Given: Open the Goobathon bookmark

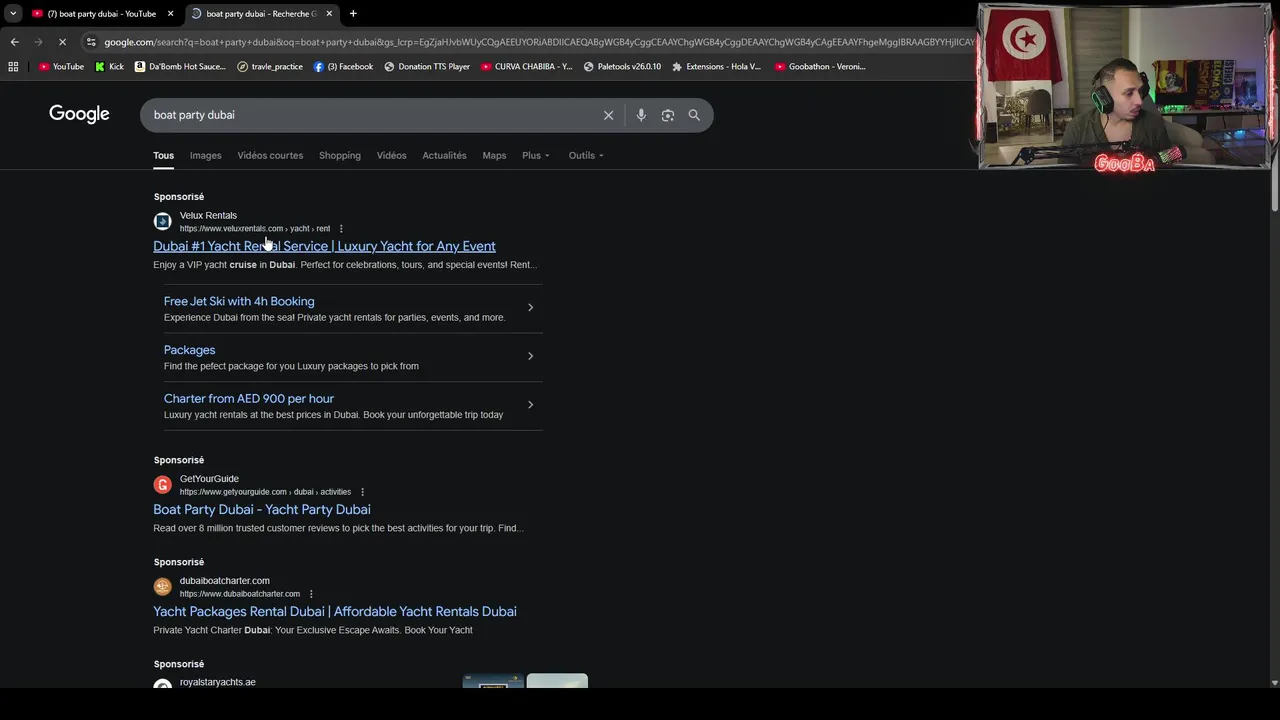Looking at the screenshot, I should [x=820, y=67].
